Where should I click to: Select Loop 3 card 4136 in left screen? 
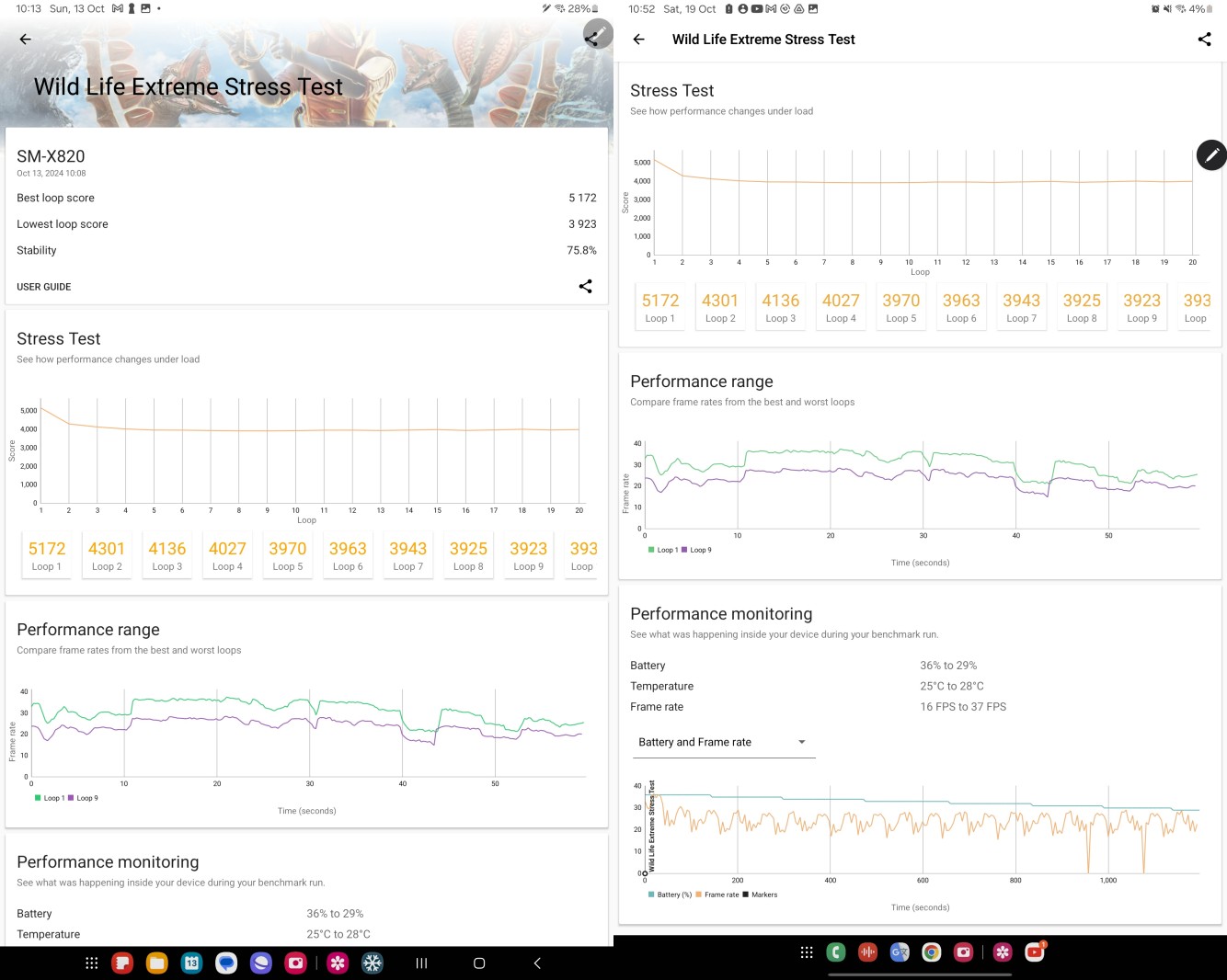click(x=167, y=555)
